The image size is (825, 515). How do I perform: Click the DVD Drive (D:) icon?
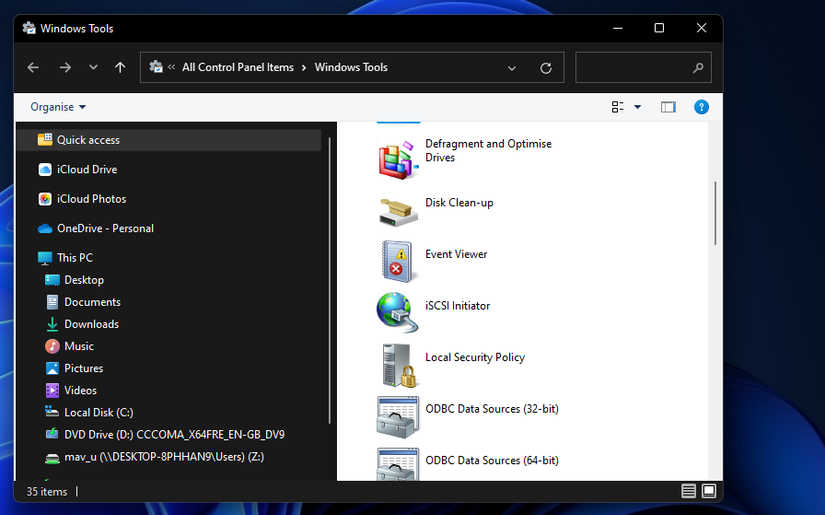point(52,434)
